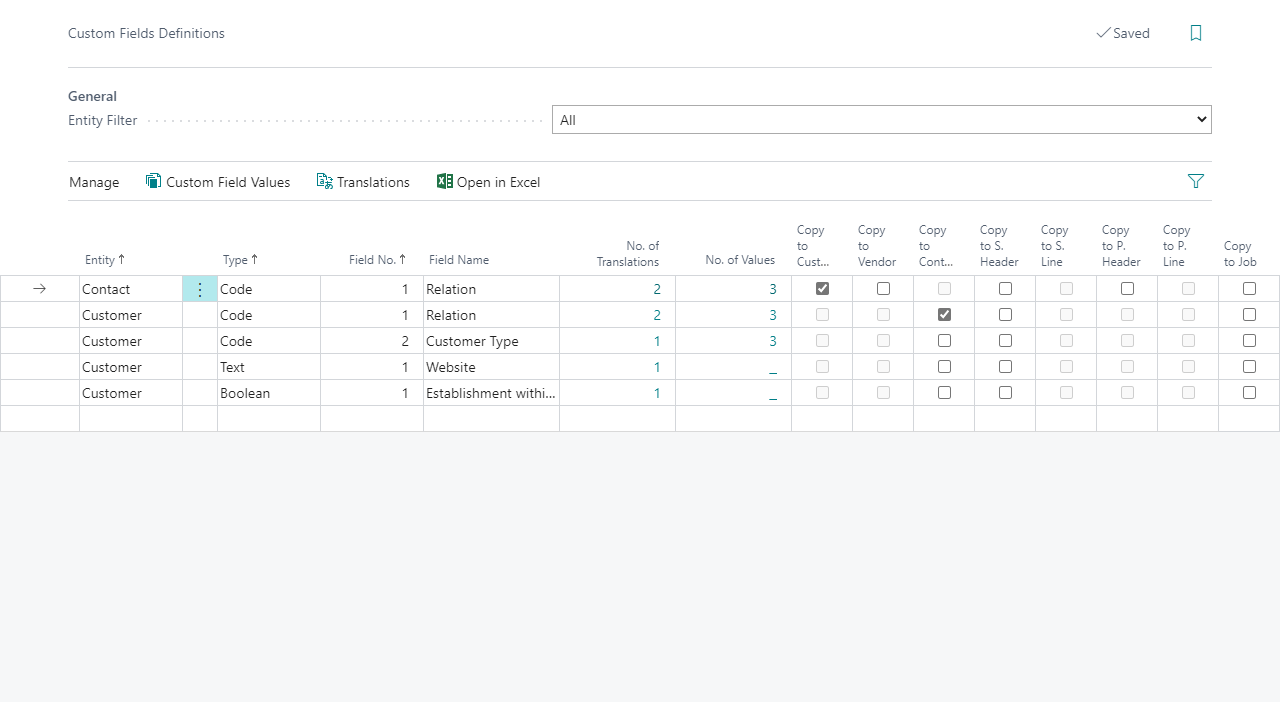
Task: Enable Copy to Job for Website row
Action: click(1249, 367)
